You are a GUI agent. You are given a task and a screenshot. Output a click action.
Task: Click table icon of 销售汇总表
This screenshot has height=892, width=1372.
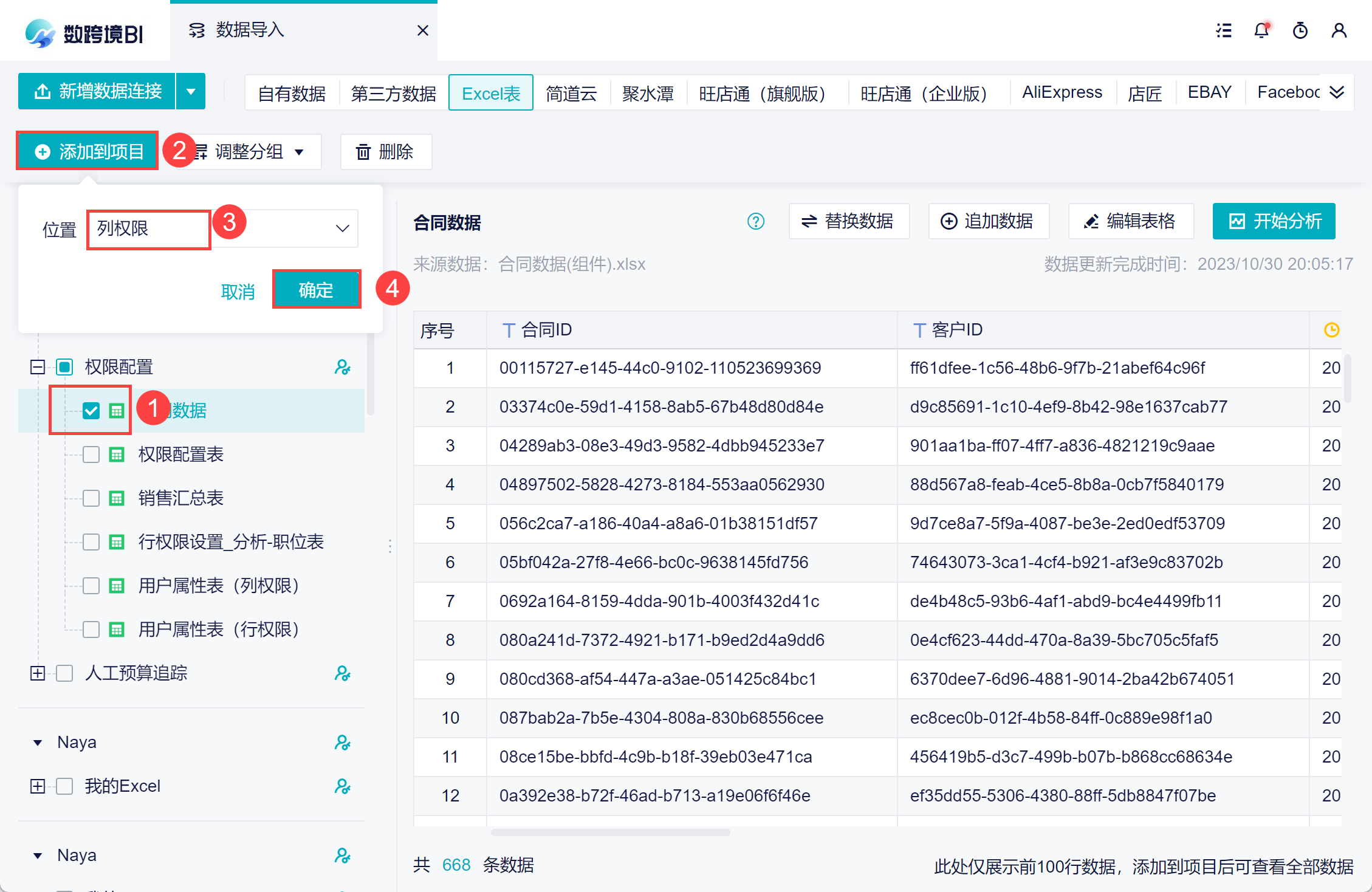tap(117, 498)
